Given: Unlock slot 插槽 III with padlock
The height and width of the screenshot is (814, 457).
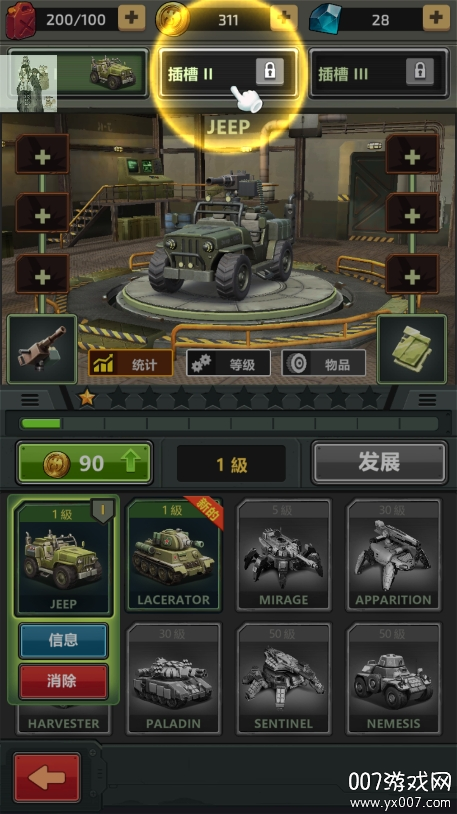Looking at the screenshot, I should point(379,73).
